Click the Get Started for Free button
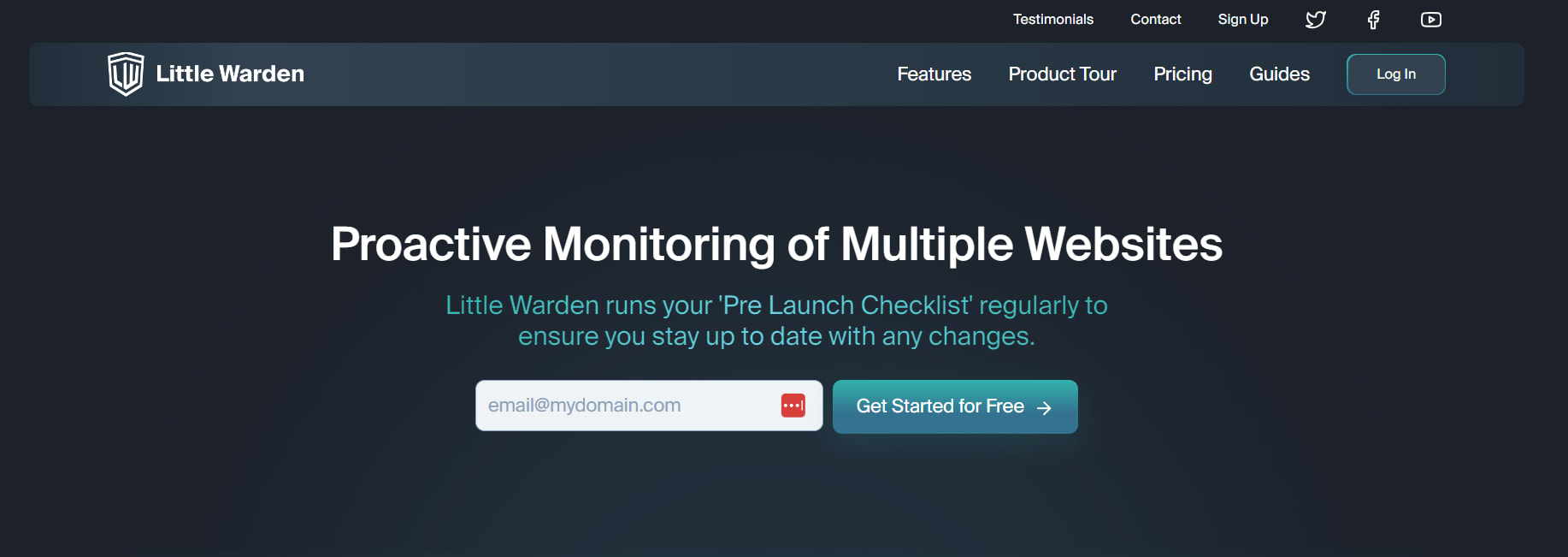Image resolution: width=1568 pixels, height=557 pixels. tap(955, 406)
